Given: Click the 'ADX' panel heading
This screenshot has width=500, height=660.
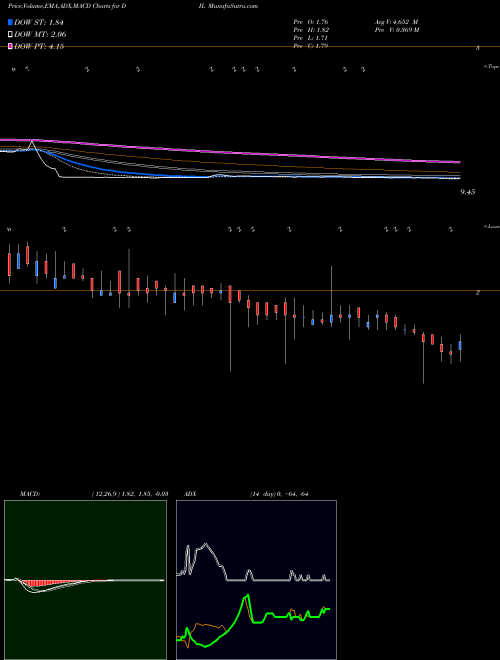Looking at the screenshot, I should point(190,494).
